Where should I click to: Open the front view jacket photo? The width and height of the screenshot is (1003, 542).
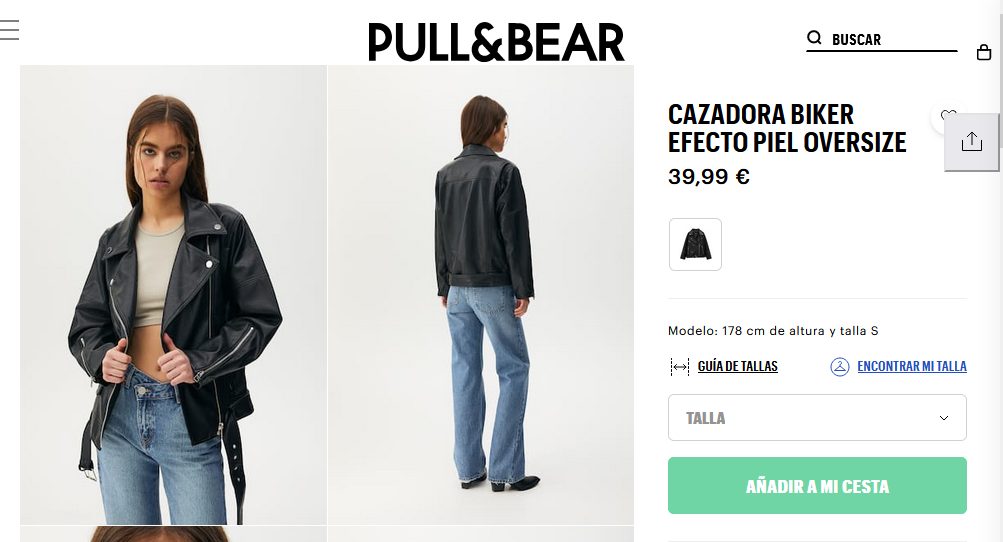pyautogui.click(x=173, y=295)
